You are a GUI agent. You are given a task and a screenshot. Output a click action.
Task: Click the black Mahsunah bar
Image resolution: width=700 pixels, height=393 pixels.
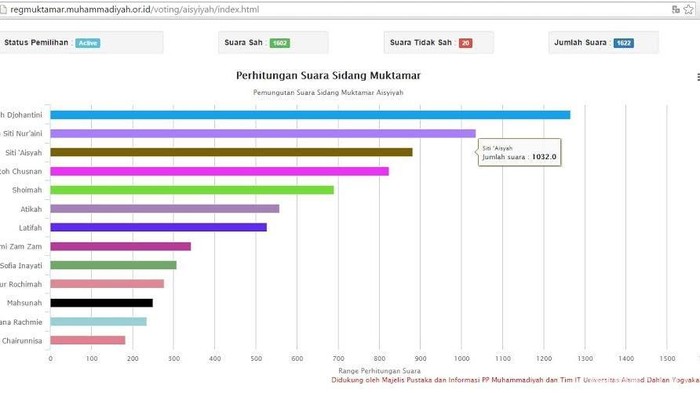[x=101, y=303]
